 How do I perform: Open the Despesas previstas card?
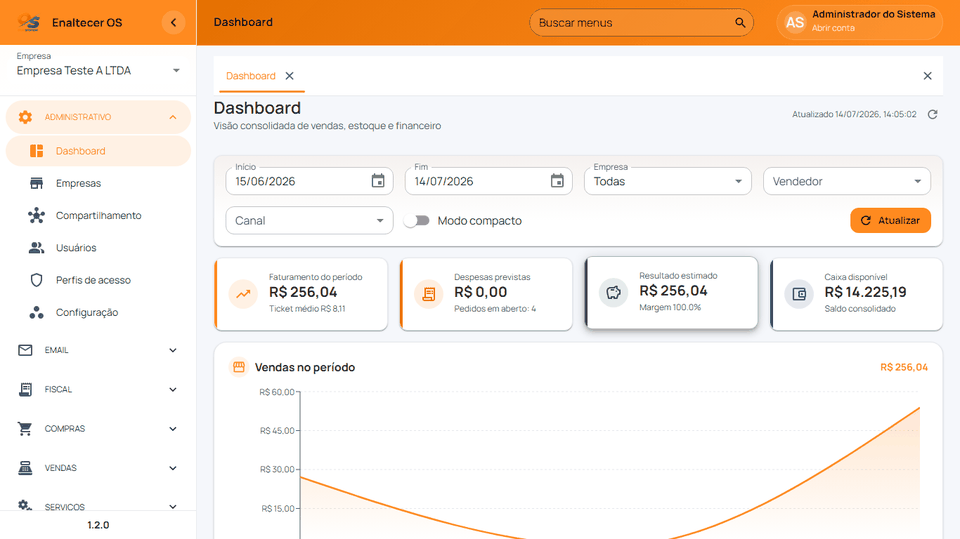pyautogui.click(x=486, y=294)
